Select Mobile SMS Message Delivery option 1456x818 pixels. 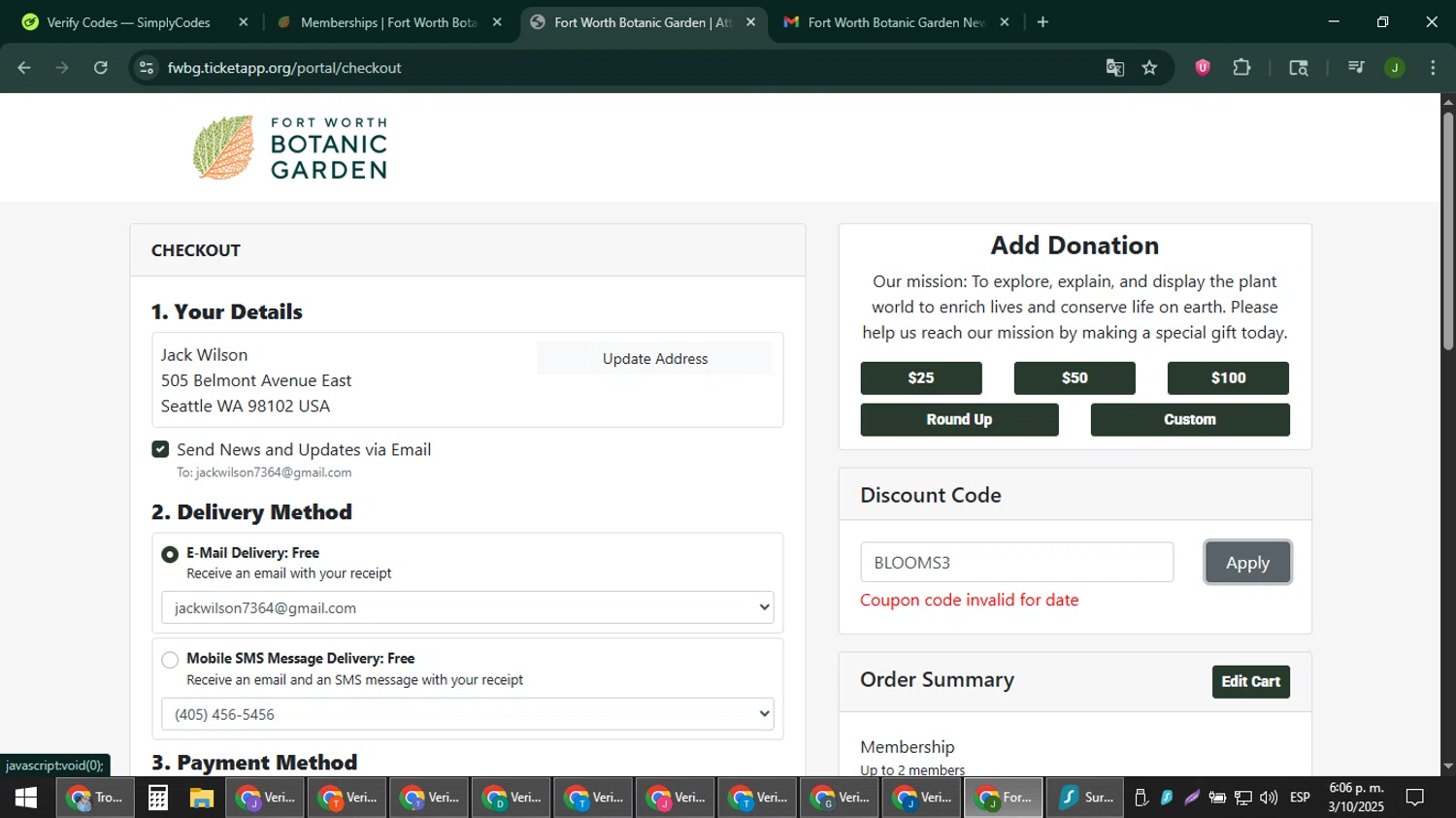click(170, 660)
